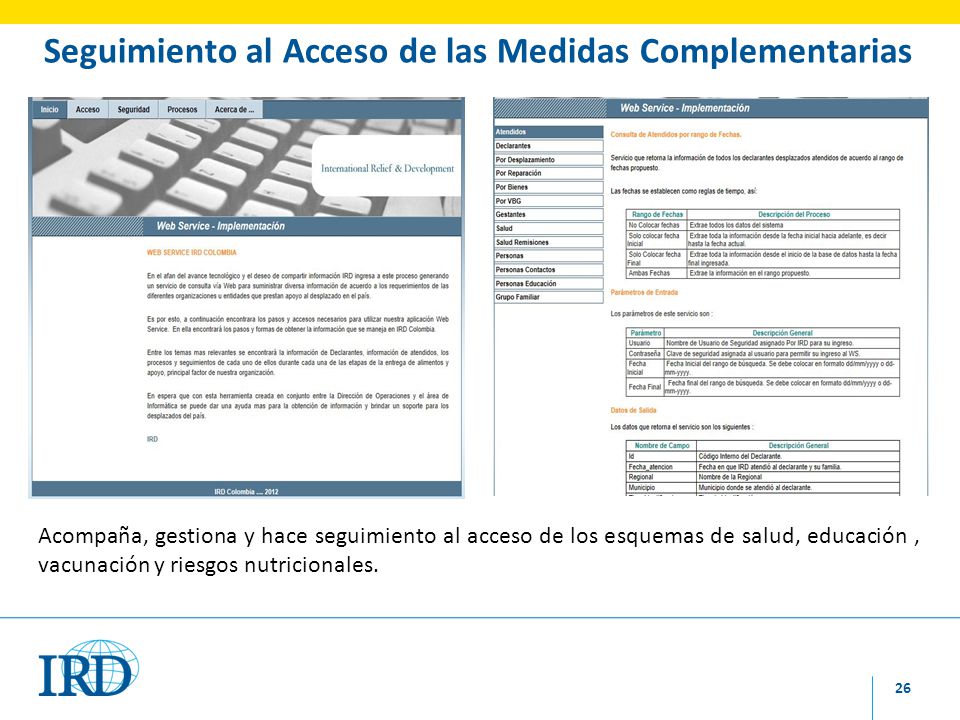Screen dimensions: 960x720
Task: Click the Regional field cell
Action: click(662, 477)
